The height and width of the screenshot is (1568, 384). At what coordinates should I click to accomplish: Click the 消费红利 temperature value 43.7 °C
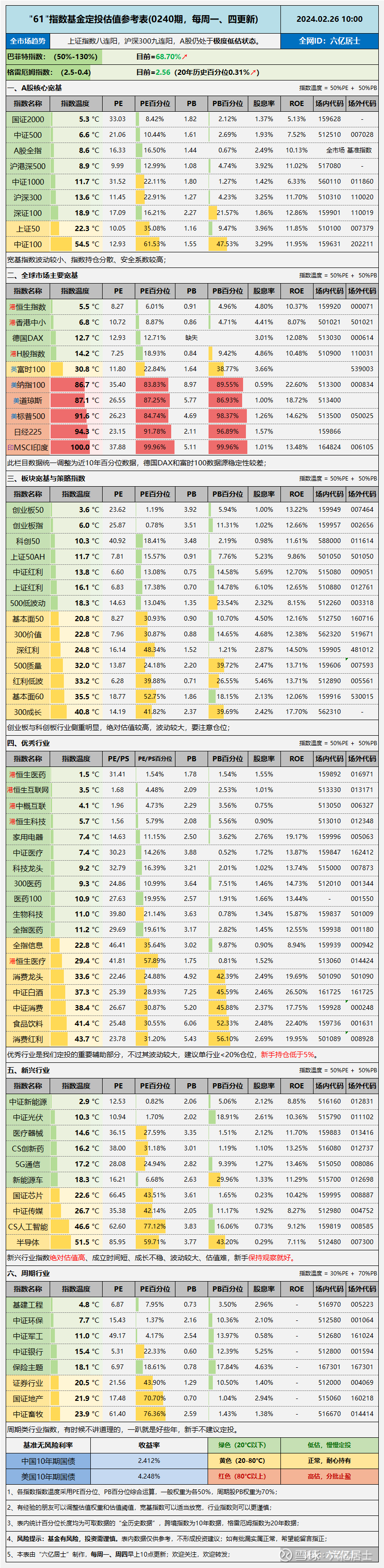coord(86,1040)
